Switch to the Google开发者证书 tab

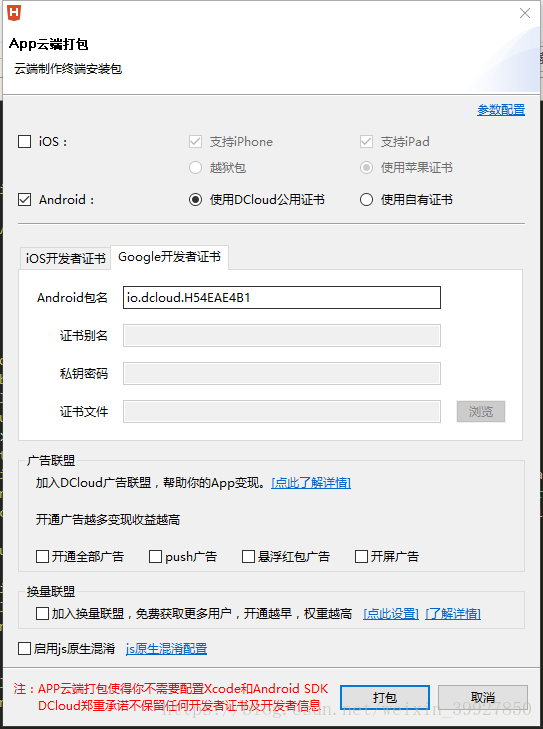tap(169, 257)
